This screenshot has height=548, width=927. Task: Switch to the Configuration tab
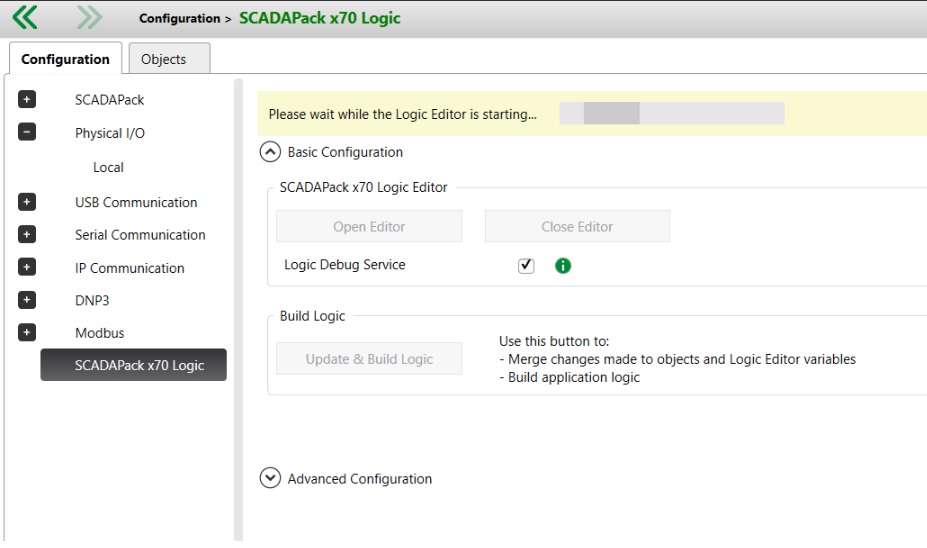tap(65, 59)
